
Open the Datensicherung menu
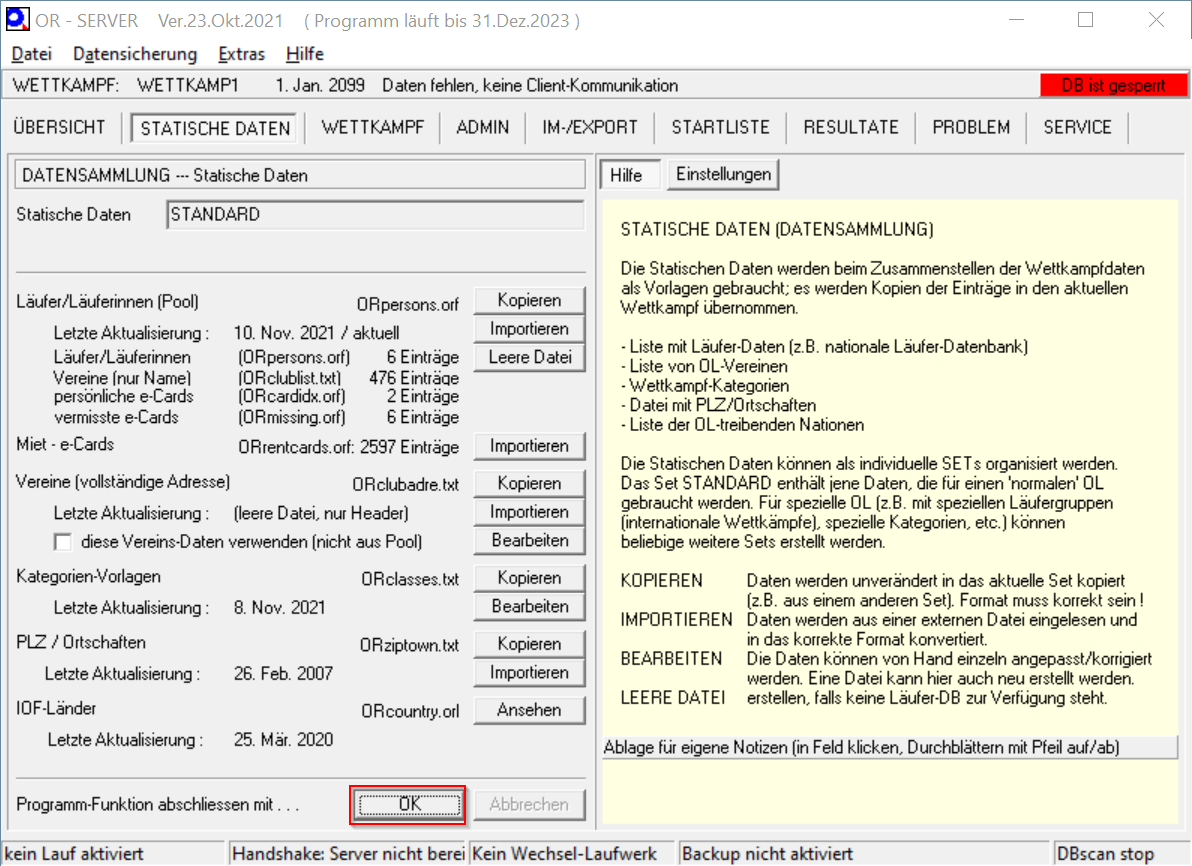135,54
